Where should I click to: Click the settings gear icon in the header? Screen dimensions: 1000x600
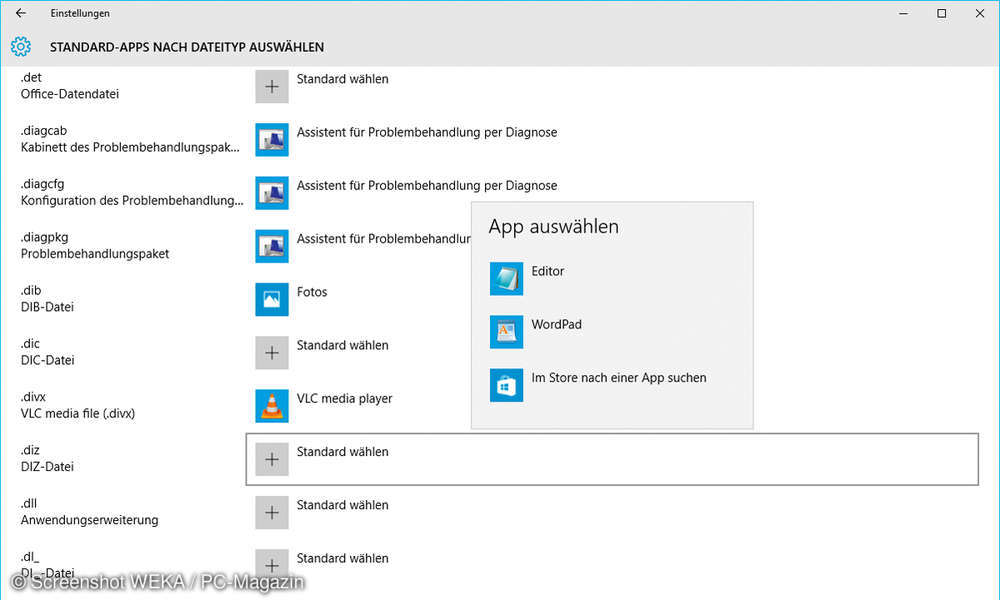click(20, 46)
